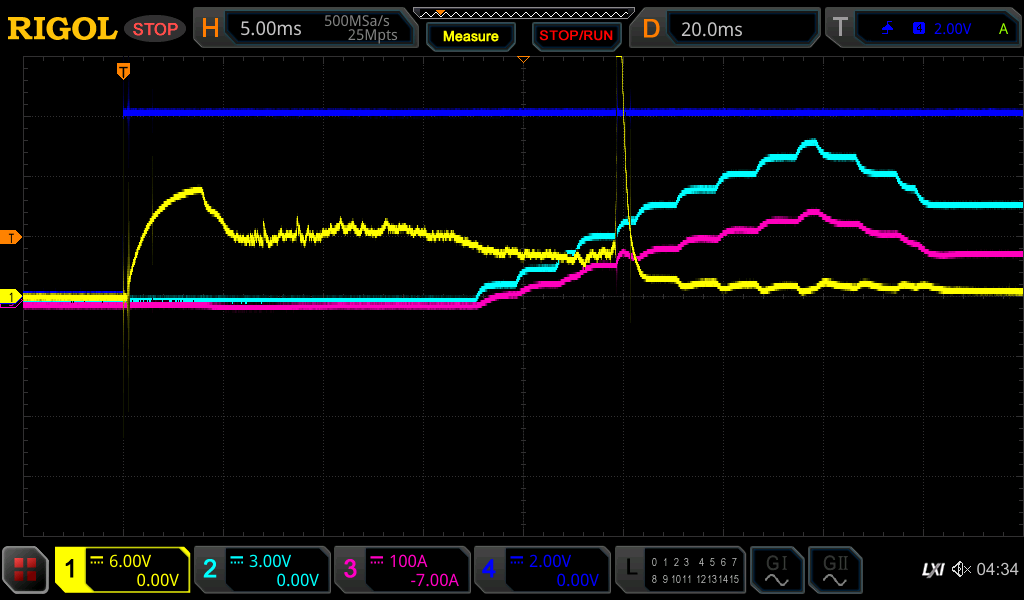Open the Measure menu
This screenshot has height=600, width=1024.
click(x=470, y=36)
